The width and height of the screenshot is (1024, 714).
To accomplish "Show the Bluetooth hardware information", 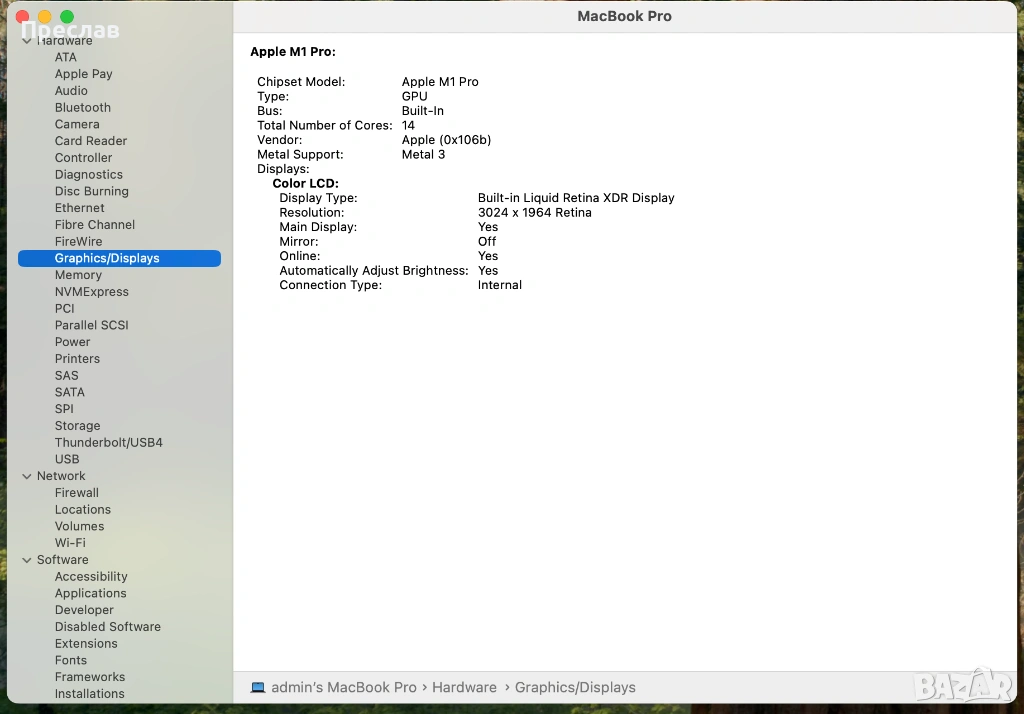I will pyautogui.click(x=83, y=107).
